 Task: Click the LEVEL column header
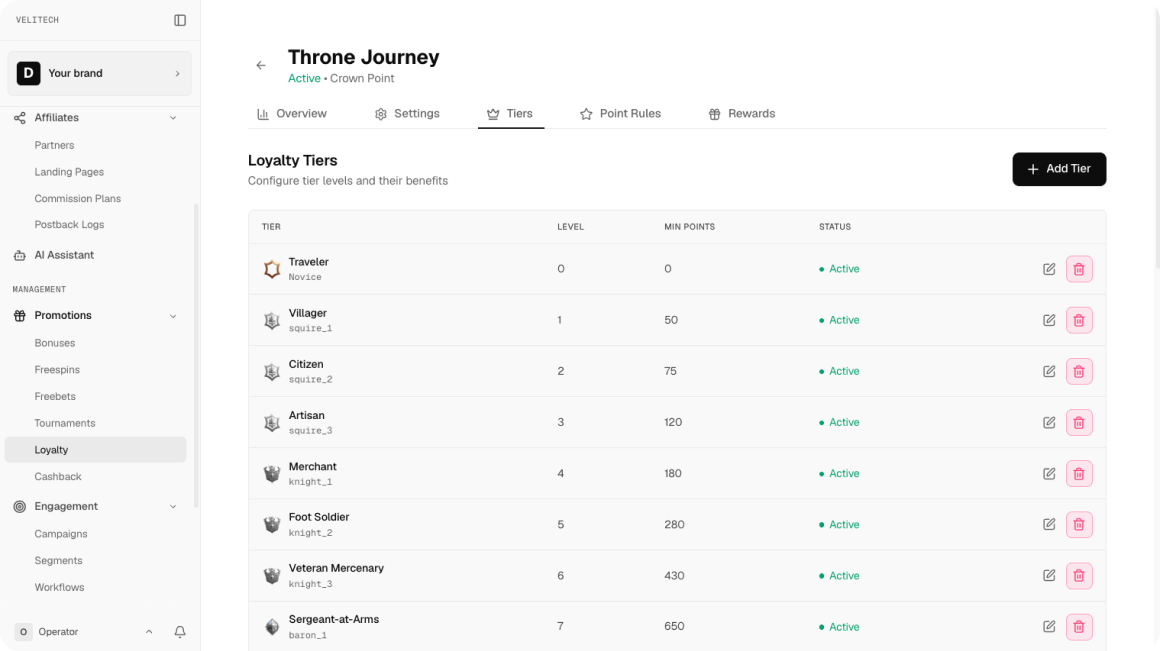tap(570, 227)
